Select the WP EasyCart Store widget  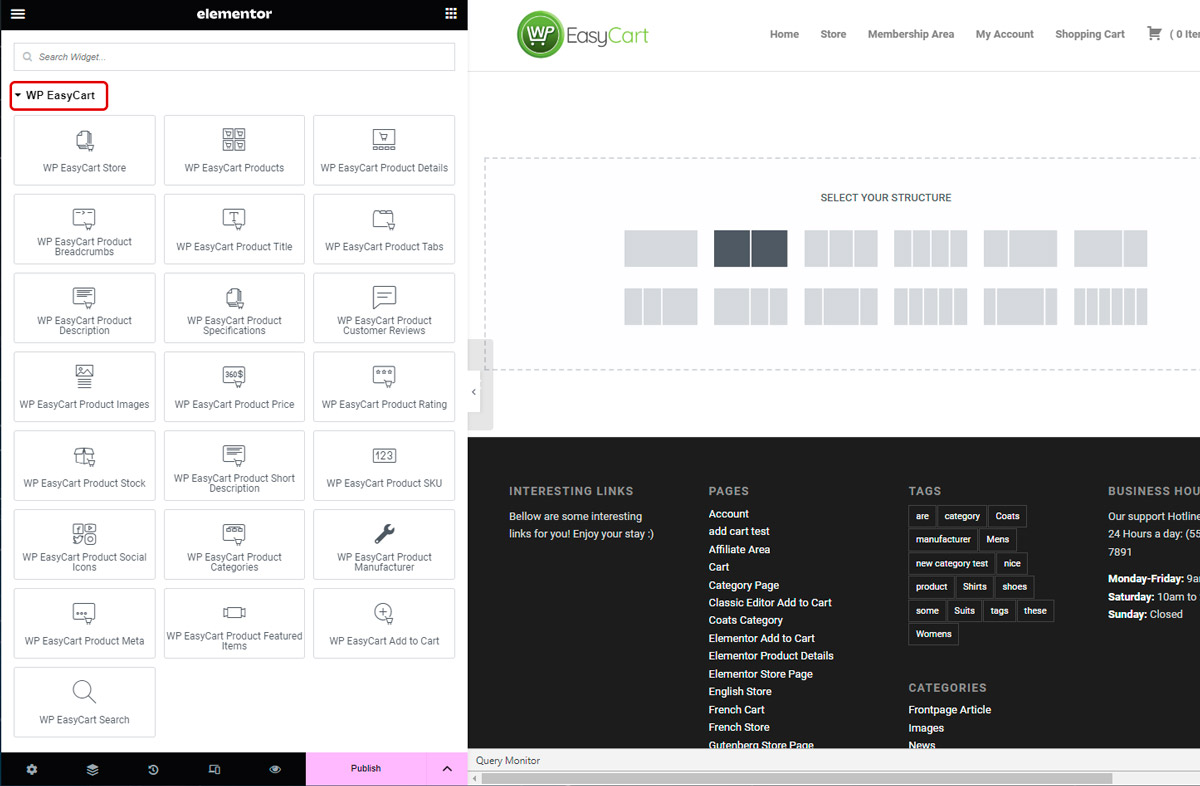(85, 150)
